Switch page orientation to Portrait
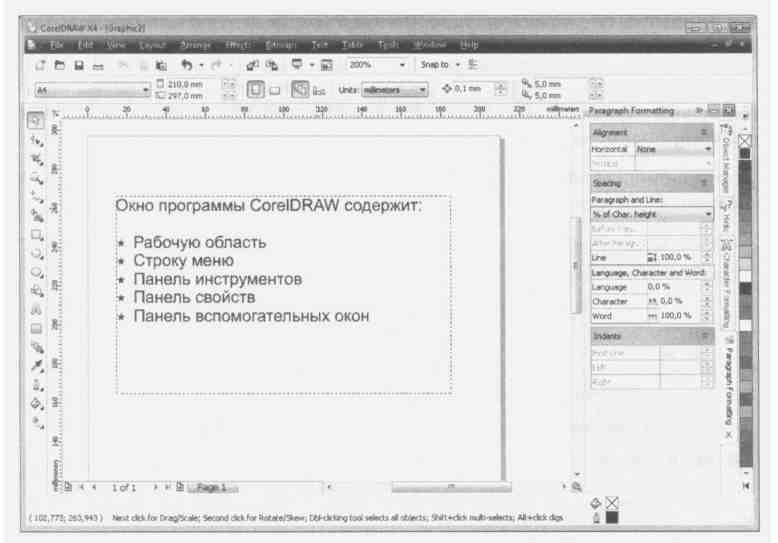 [x=256, y=90]
